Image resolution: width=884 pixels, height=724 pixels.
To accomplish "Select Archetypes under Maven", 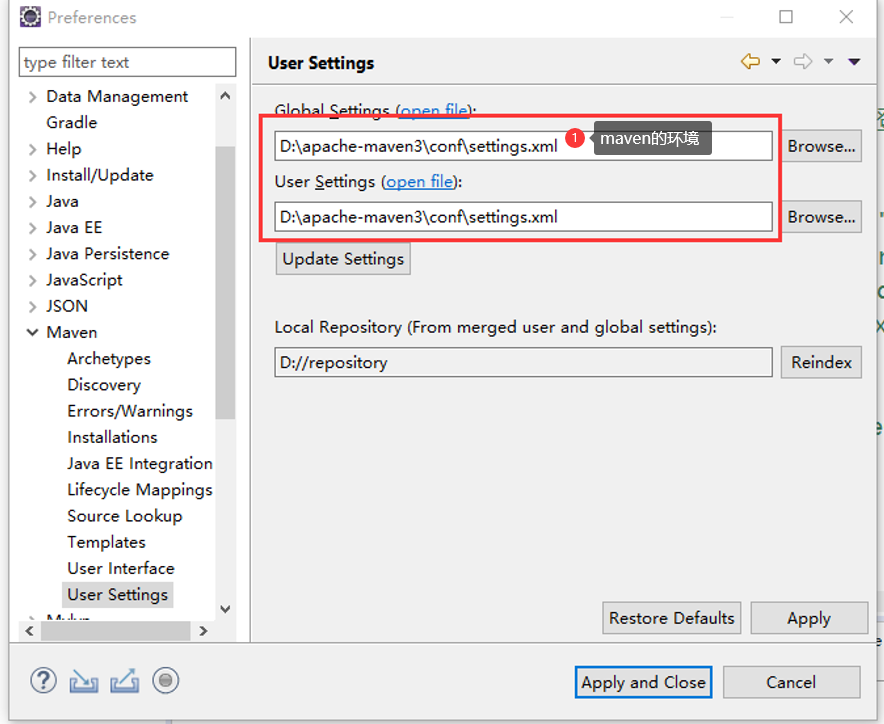I will [x=108, y=358].
